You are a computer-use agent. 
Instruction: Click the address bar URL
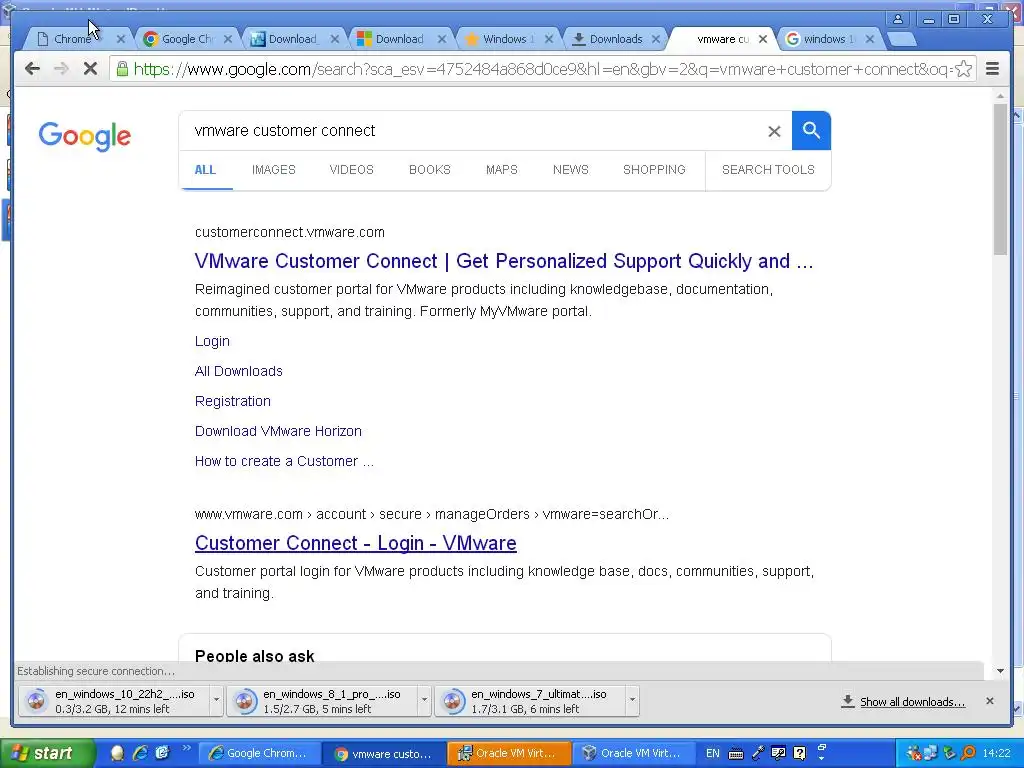point(542,69)
